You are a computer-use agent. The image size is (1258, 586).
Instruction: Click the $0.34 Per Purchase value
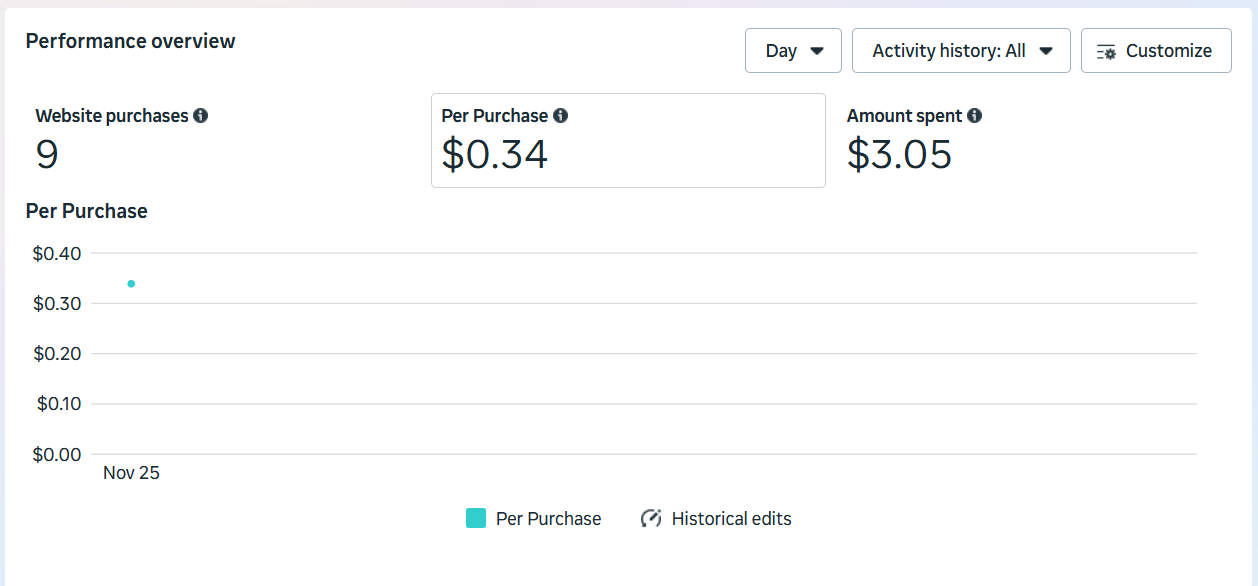(495, 155)
